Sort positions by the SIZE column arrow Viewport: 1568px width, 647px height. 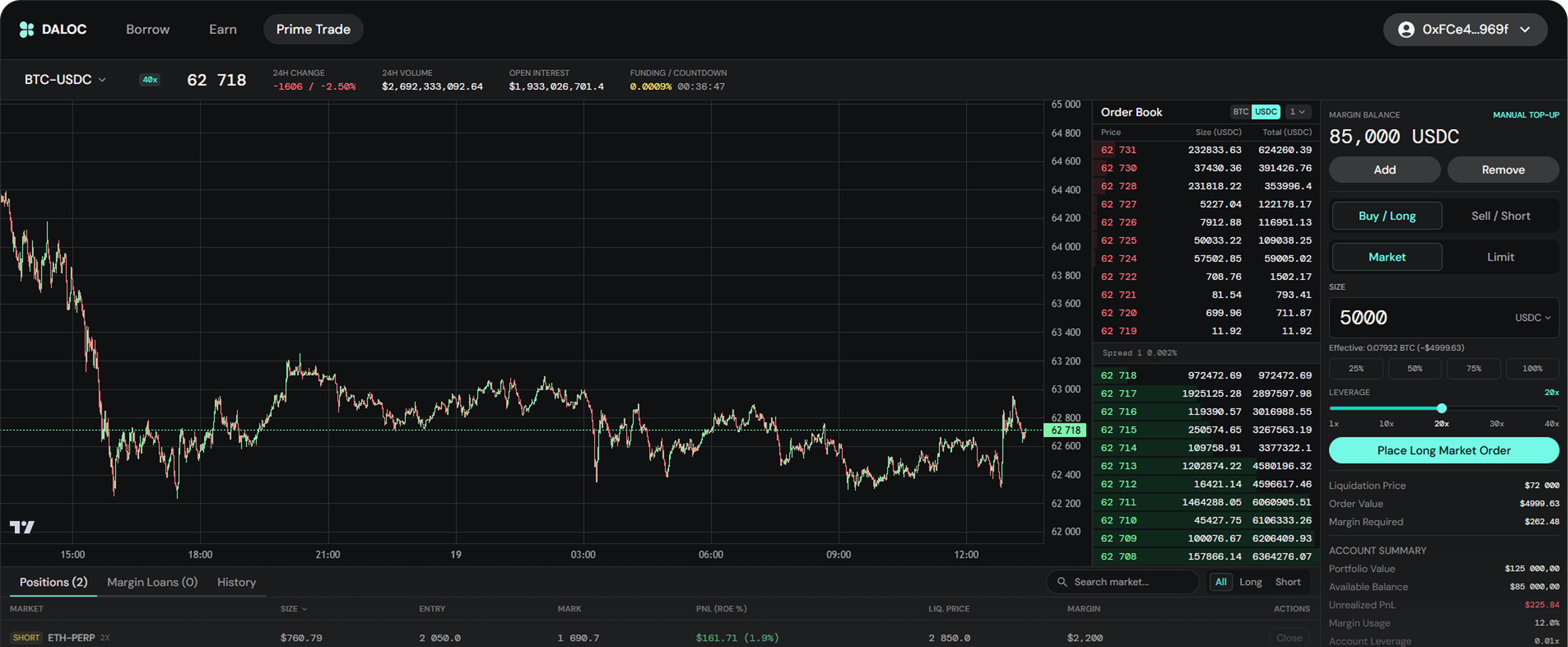(x=304, y=609)
